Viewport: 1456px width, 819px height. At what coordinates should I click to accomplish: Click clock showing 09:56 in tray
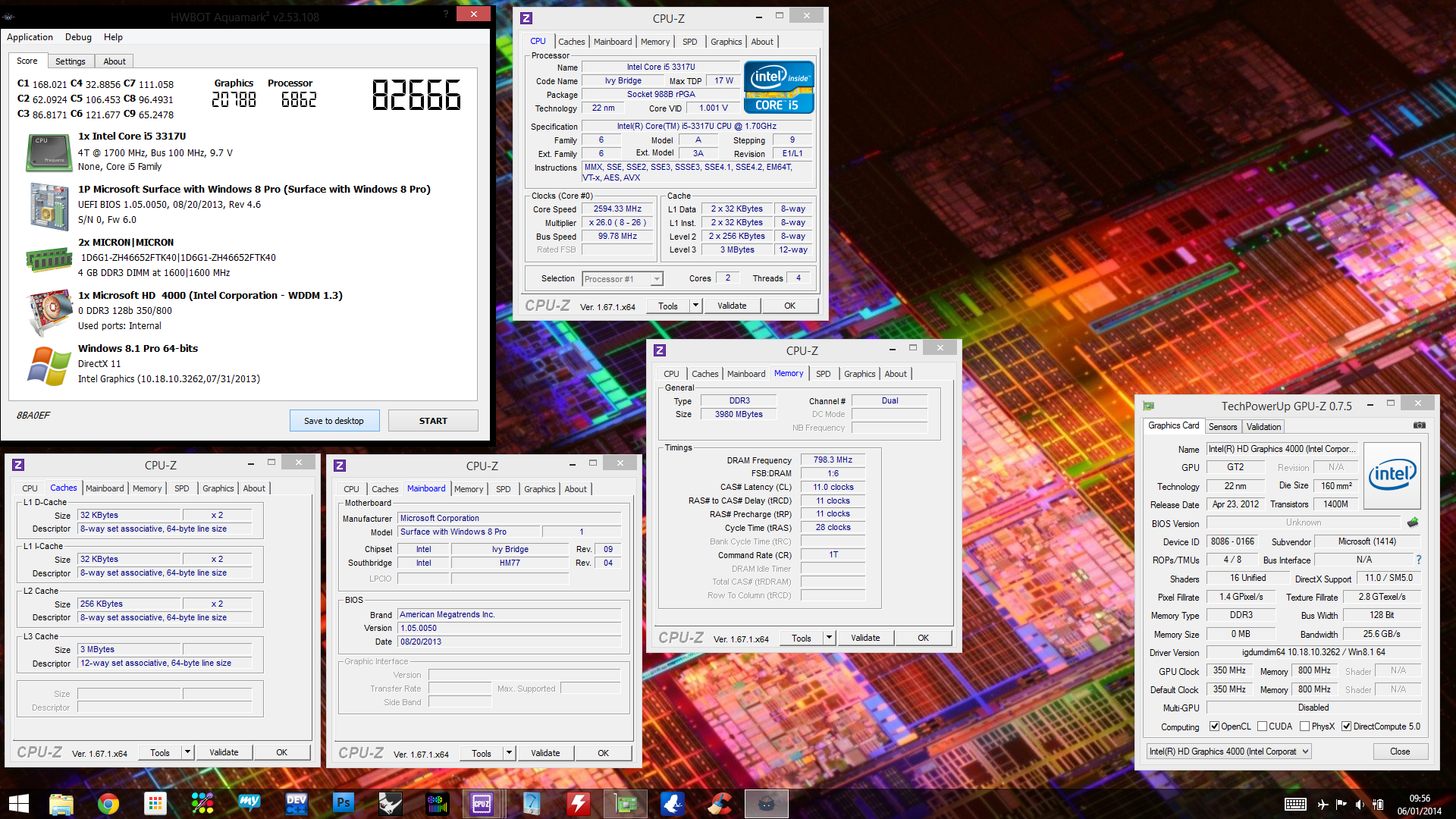[1420, 799]
